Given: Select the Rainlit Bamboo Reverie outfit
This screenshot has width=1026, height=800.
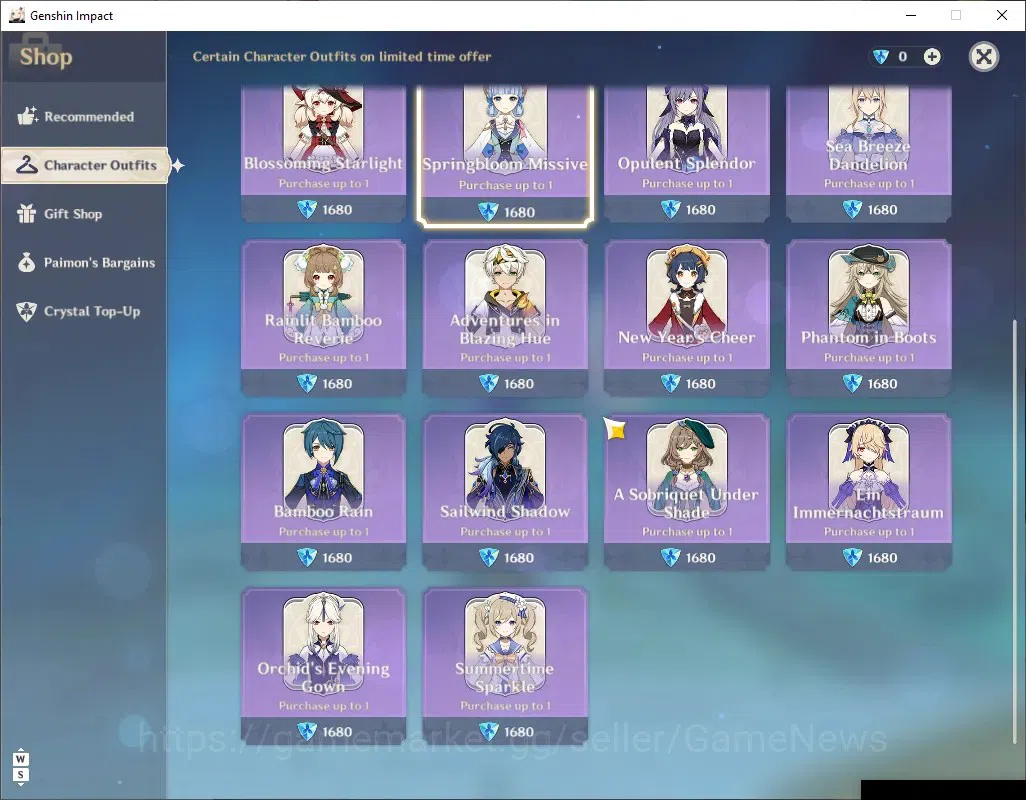Looking at the screenshot, I should pos(323,318).
